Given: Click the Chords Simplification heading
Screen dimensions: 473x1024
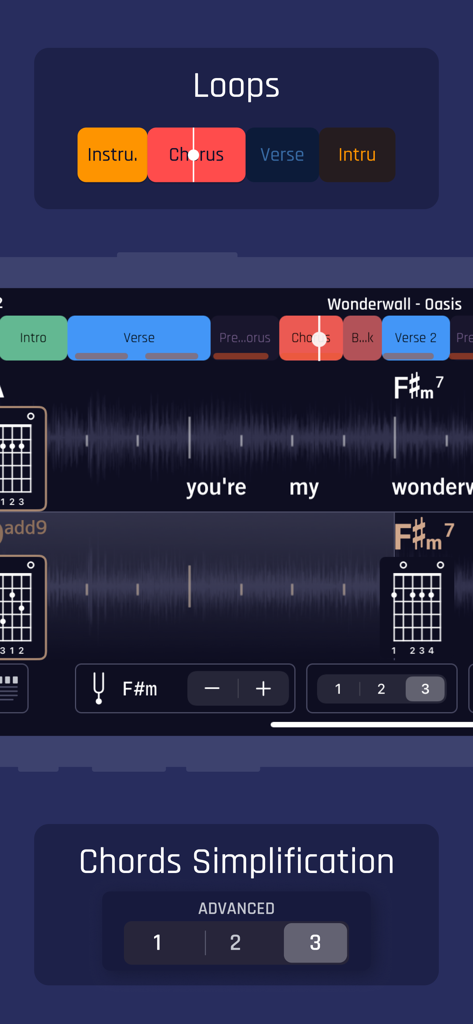Looking at the screenshot, I should (x=236, y=861).
